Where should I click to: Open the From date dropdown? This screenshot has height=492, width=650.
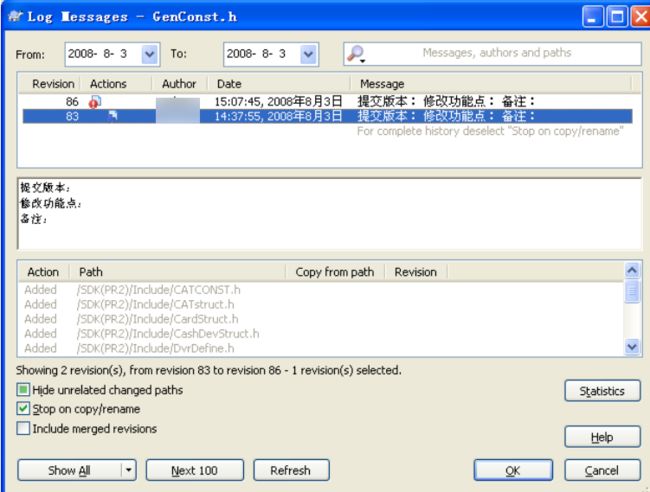pos(150,54)
